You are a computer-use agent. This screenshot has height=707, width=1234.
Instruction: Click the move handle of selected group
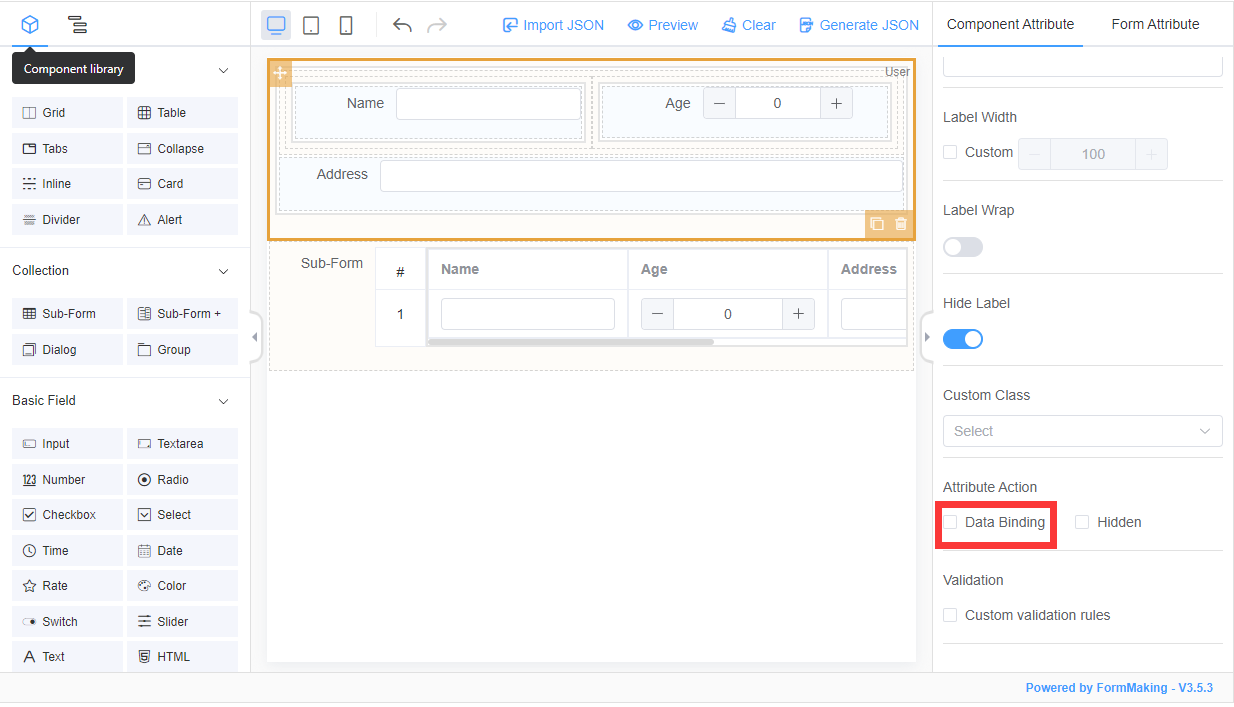pos(280,72)
